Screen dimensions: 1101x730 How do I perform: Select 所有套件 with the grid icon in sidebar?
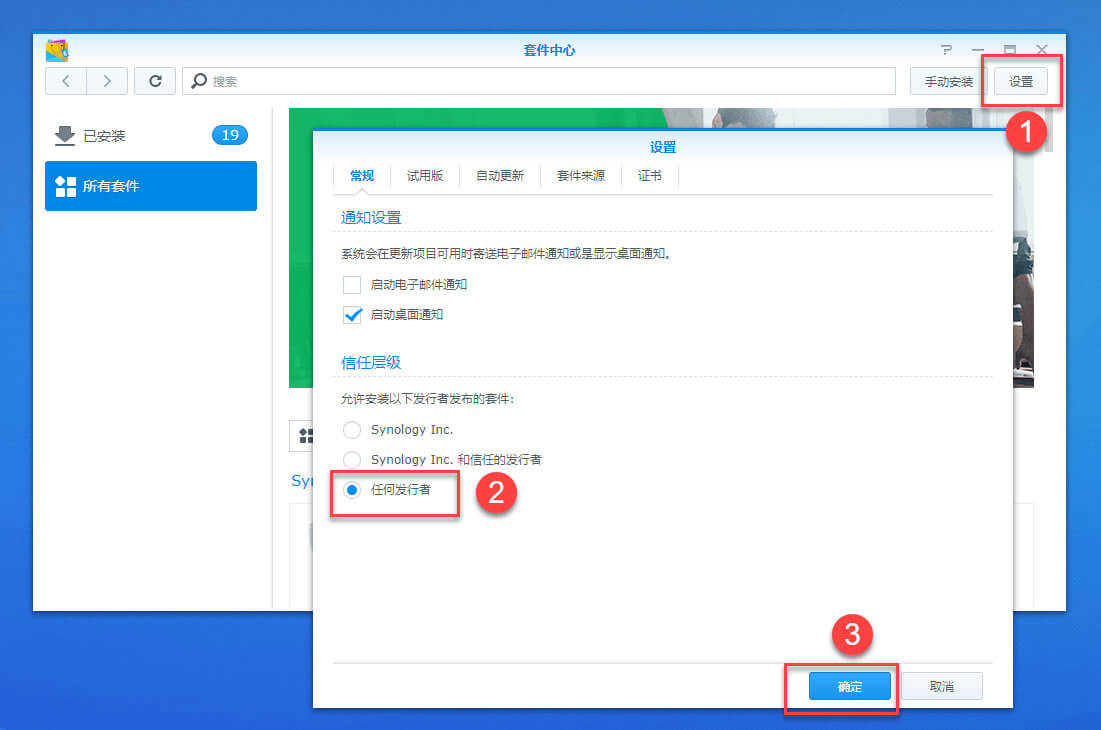coord(113,186)
